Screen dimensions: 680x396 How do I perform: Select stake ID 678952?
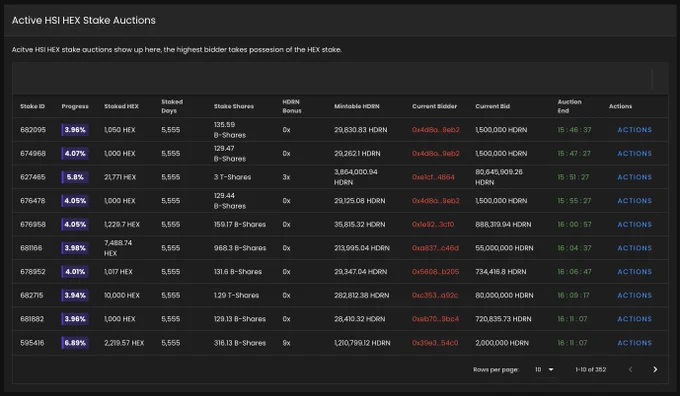[33, 272]
